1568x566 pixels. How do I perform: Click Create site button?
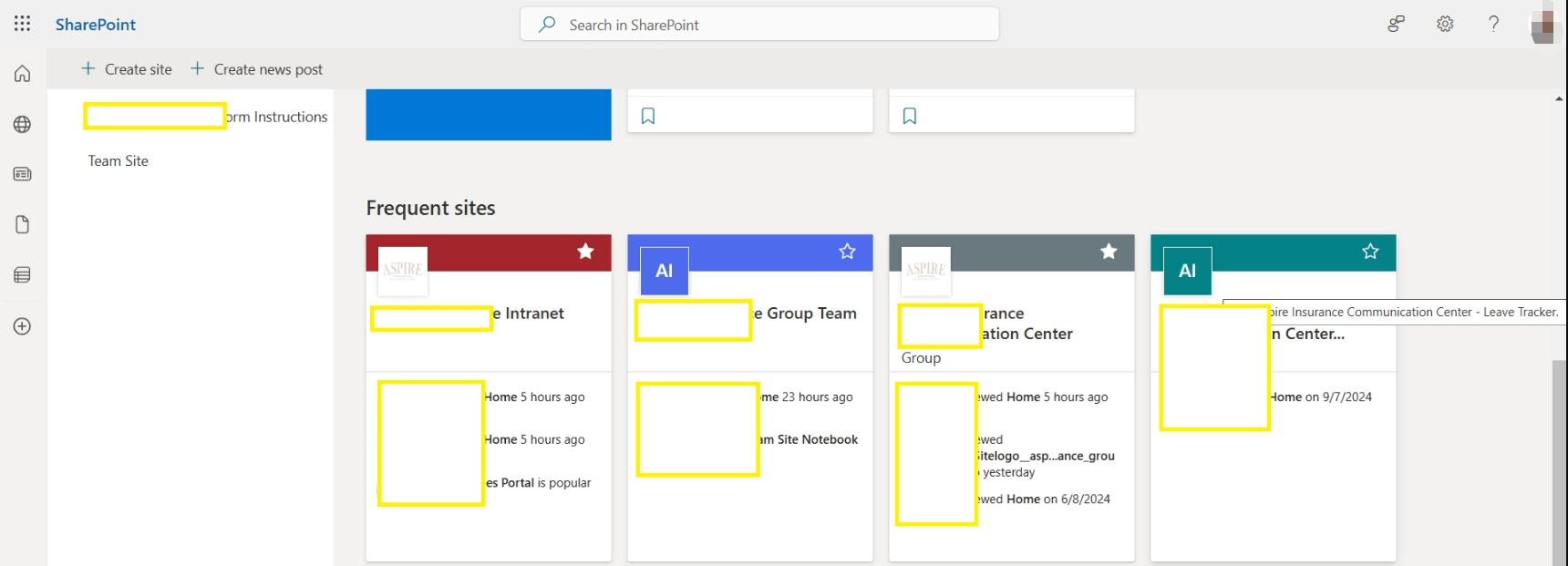(x=127, y=69)
